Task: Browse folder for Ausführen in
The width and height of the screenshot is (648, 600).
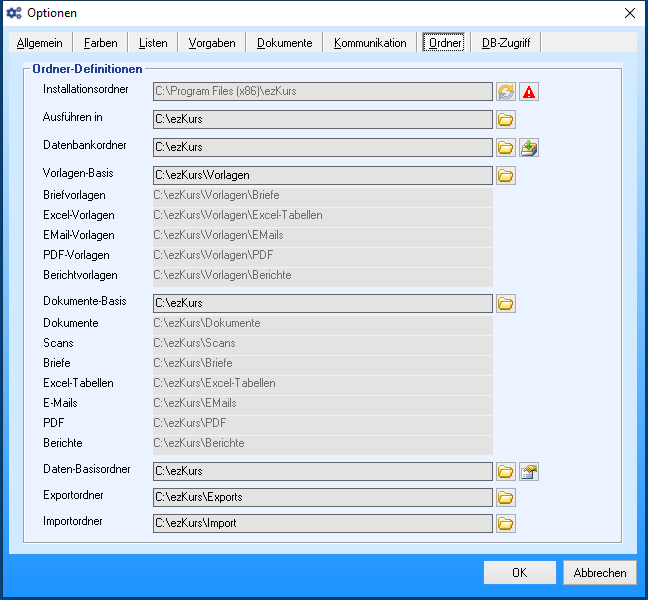Action: 506,120
